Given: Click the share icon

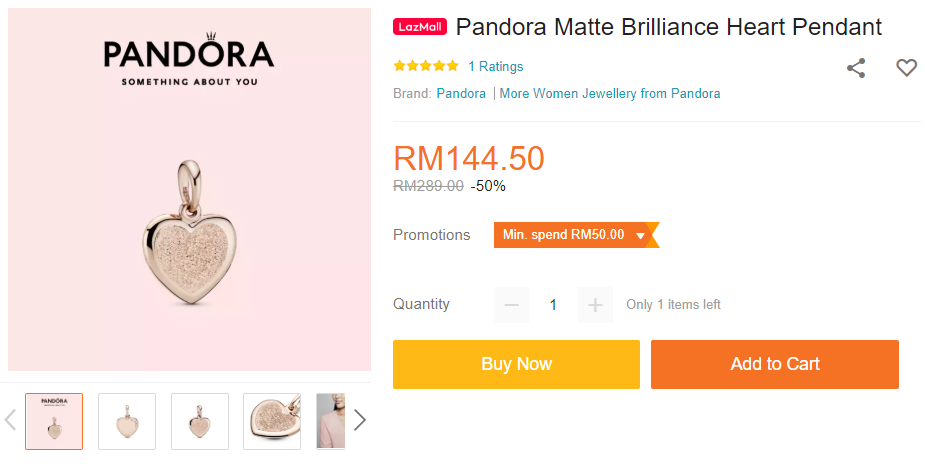Looking at the screenshot, I should [856, 68].
